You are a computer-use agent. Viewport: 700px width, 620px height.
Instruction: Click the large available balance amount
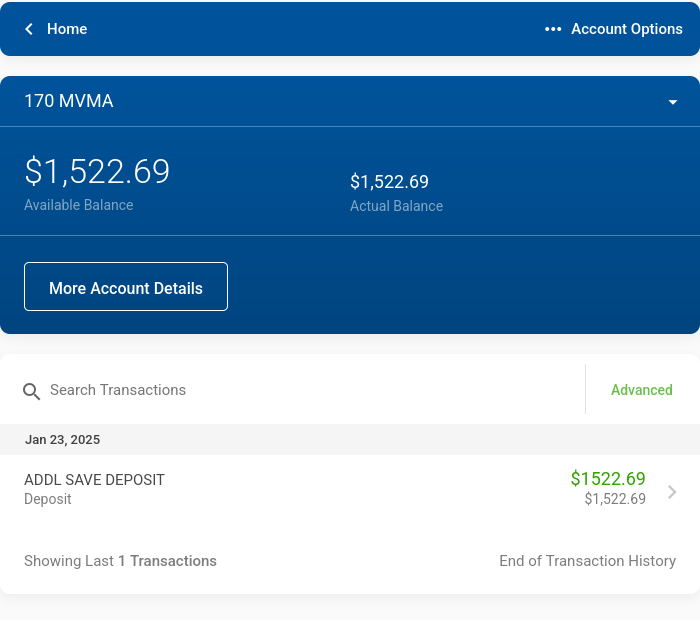click(97, 171)
